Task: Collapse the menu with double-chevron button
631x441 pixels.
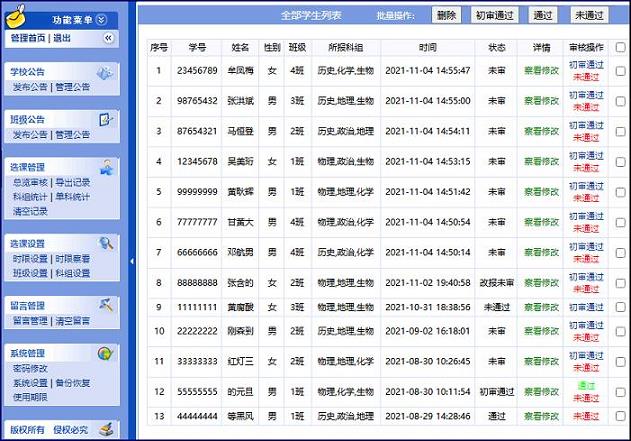Action: (x=109, y=38)
